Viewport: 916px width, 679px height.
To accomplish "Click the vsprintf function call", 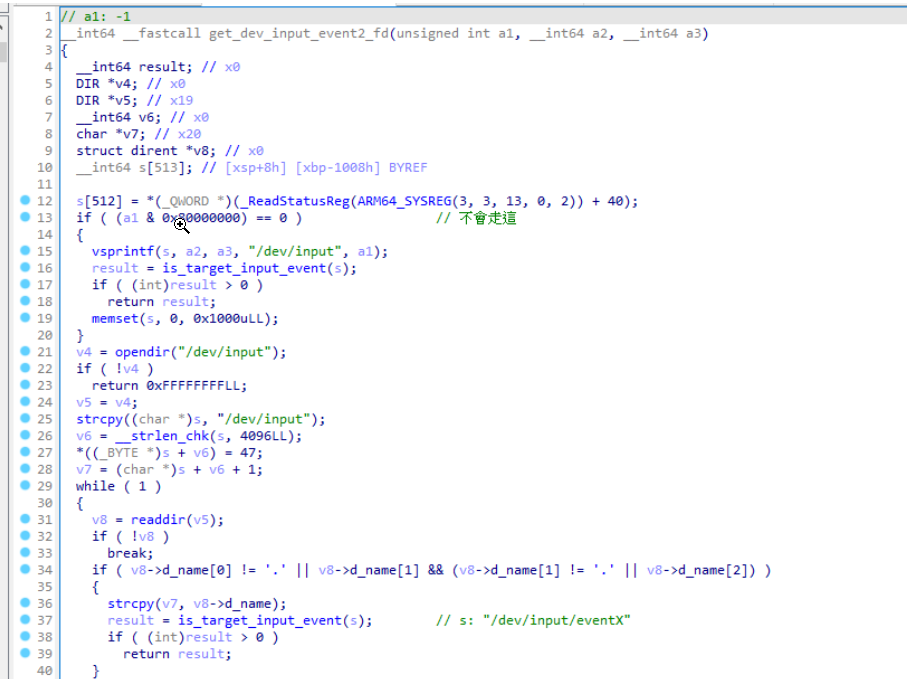I will [x=123, y=251].
